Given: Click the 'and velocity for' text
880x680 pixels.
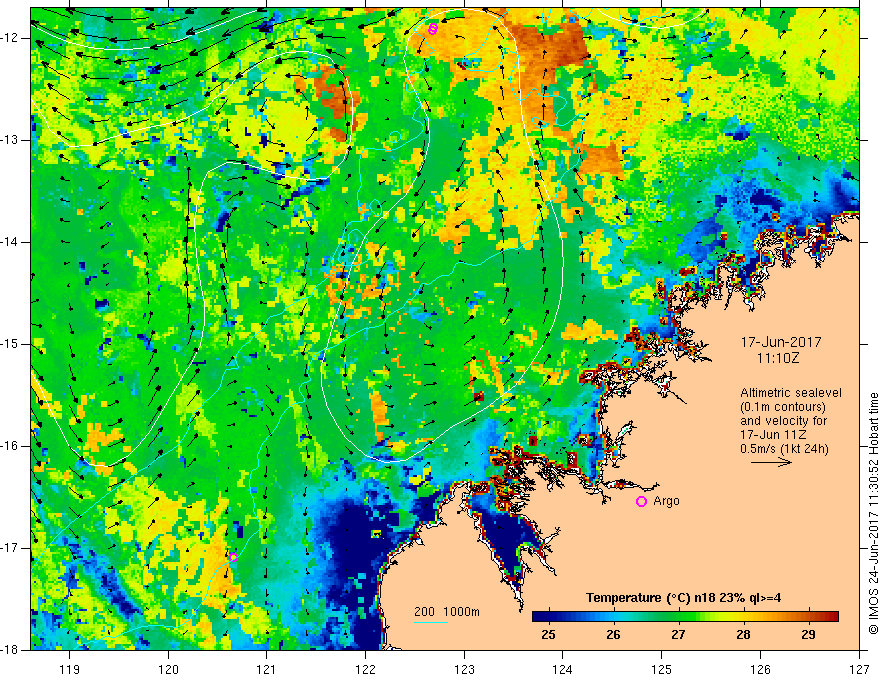Looking at the screenshot, I should pos(783,421).
